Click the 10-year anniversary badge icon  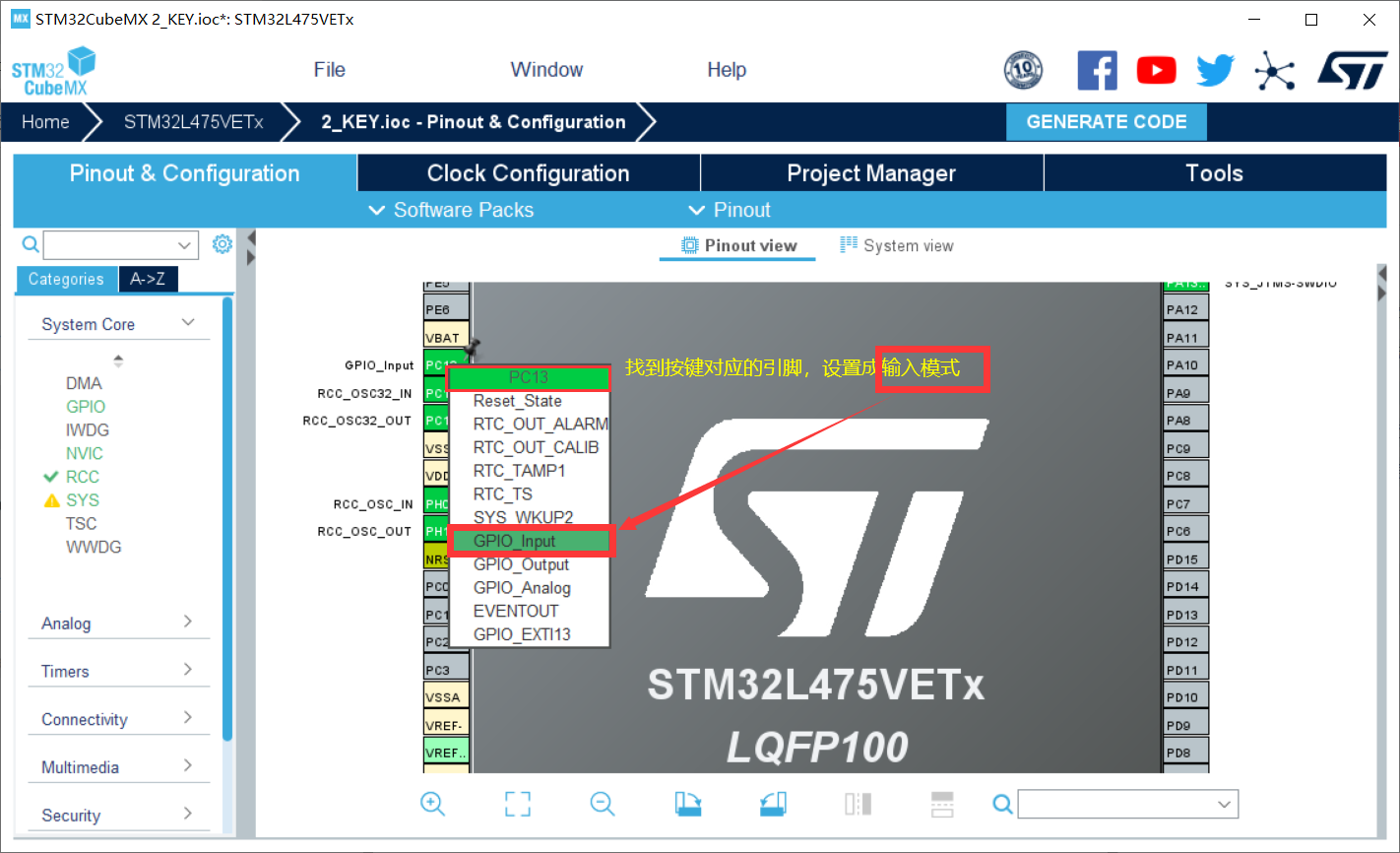[x=1023, y=70]
